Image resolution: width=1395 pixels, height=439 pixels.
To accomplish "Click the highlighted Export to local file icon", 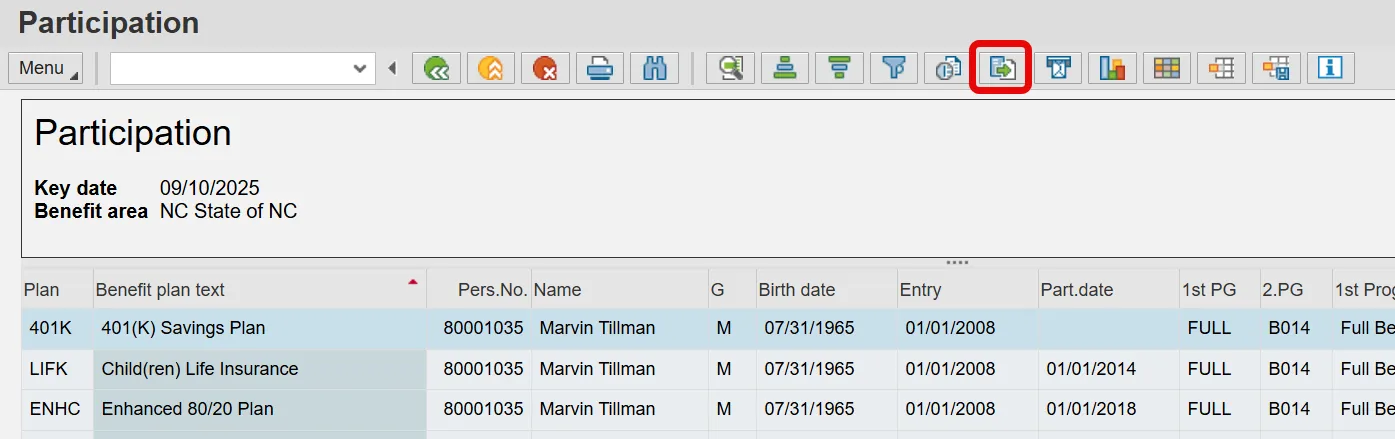I will [x=1002, y=68].
